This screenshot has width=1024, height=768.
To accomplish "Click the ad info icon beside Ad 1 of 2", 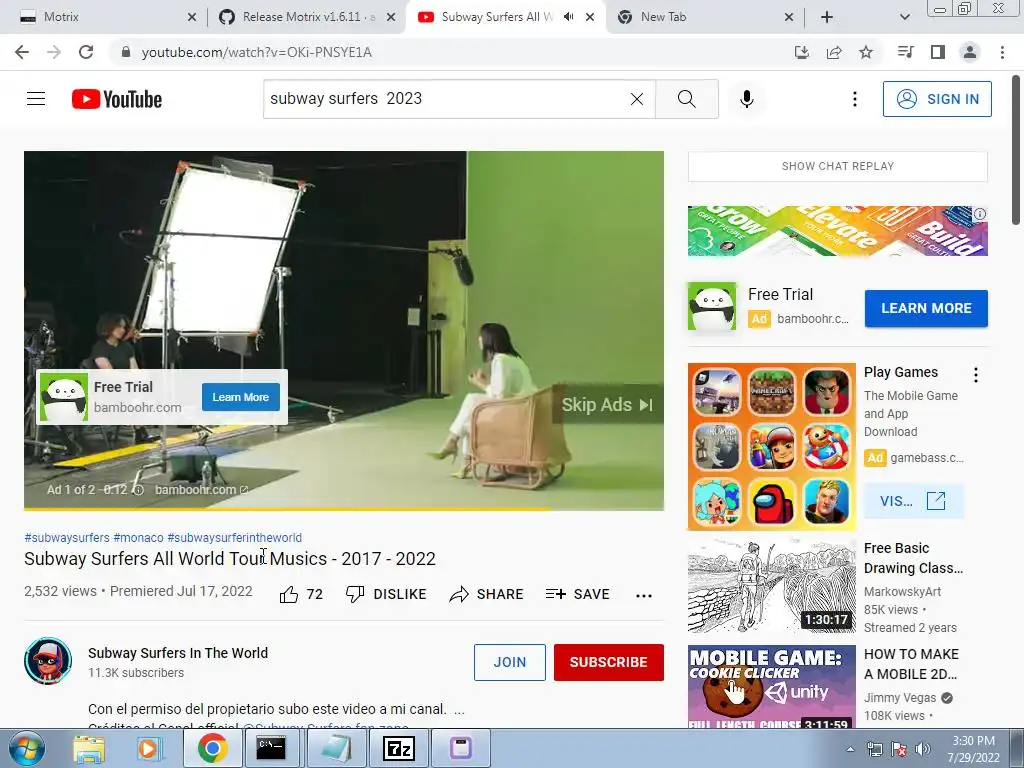I will click(138, 490).
